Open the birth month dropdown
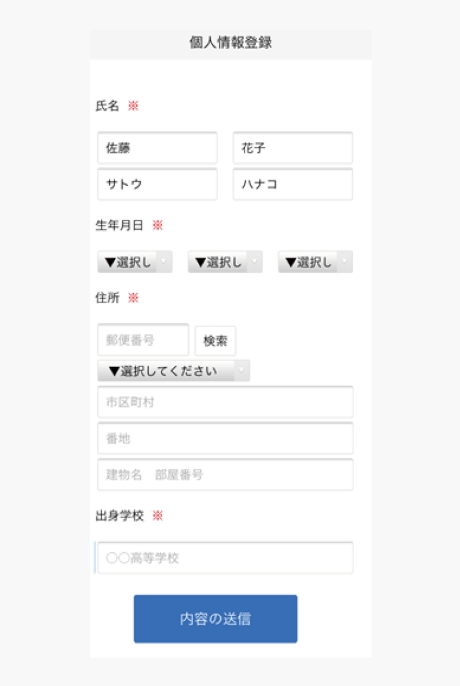Image resolution: width=460 pixels, height=686 pixels. click(x=225, y=262)
